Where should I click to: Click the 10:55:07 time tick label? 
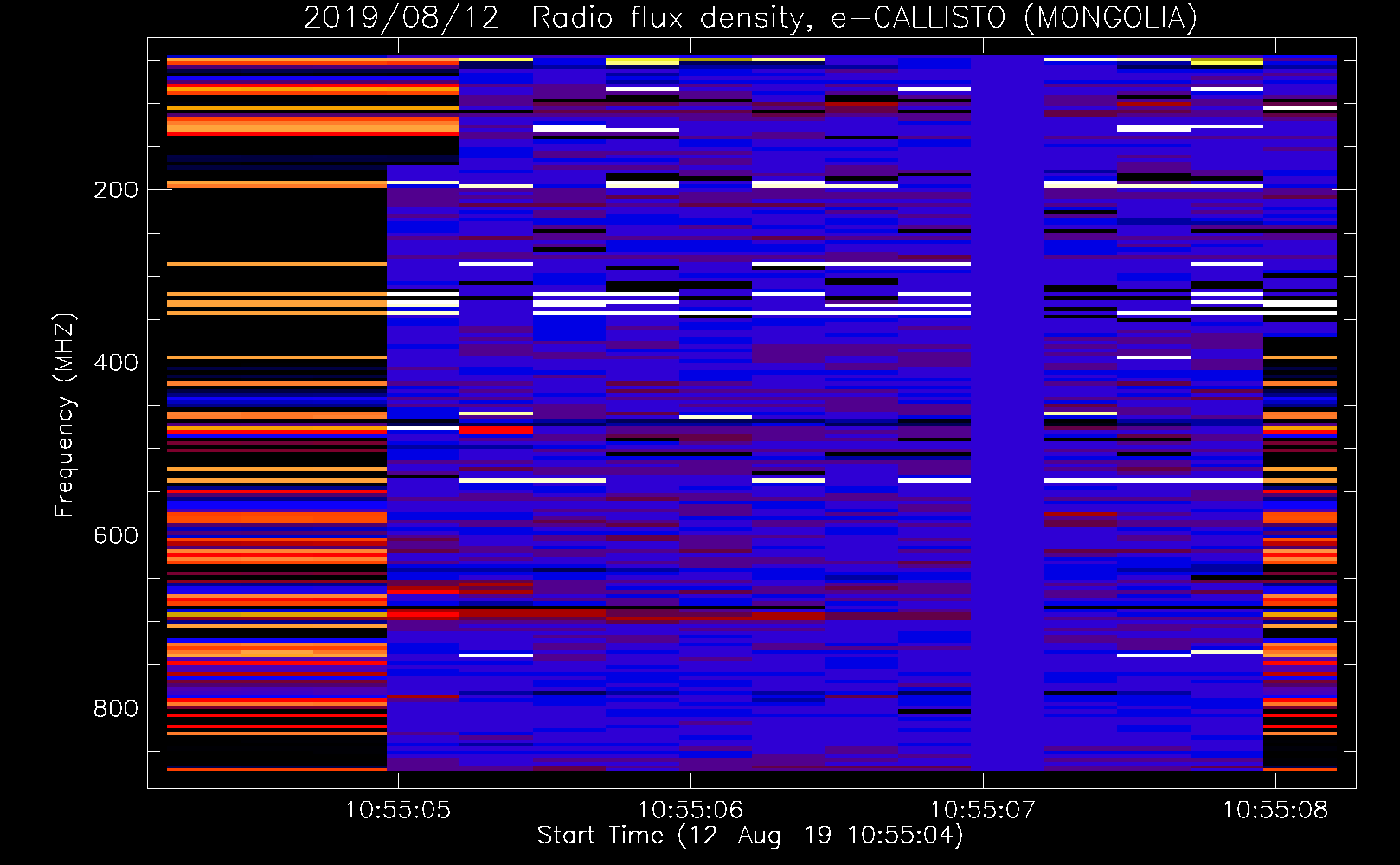(983, 811)
